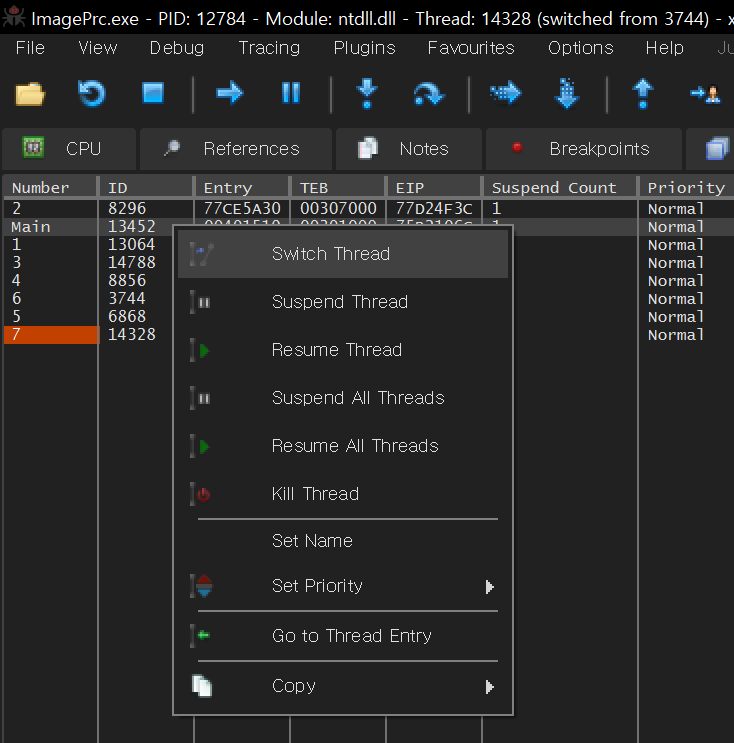Viewport: 734px width, 743px height.
Task: Click the Restart debugging icon
Action: [91, 93]
